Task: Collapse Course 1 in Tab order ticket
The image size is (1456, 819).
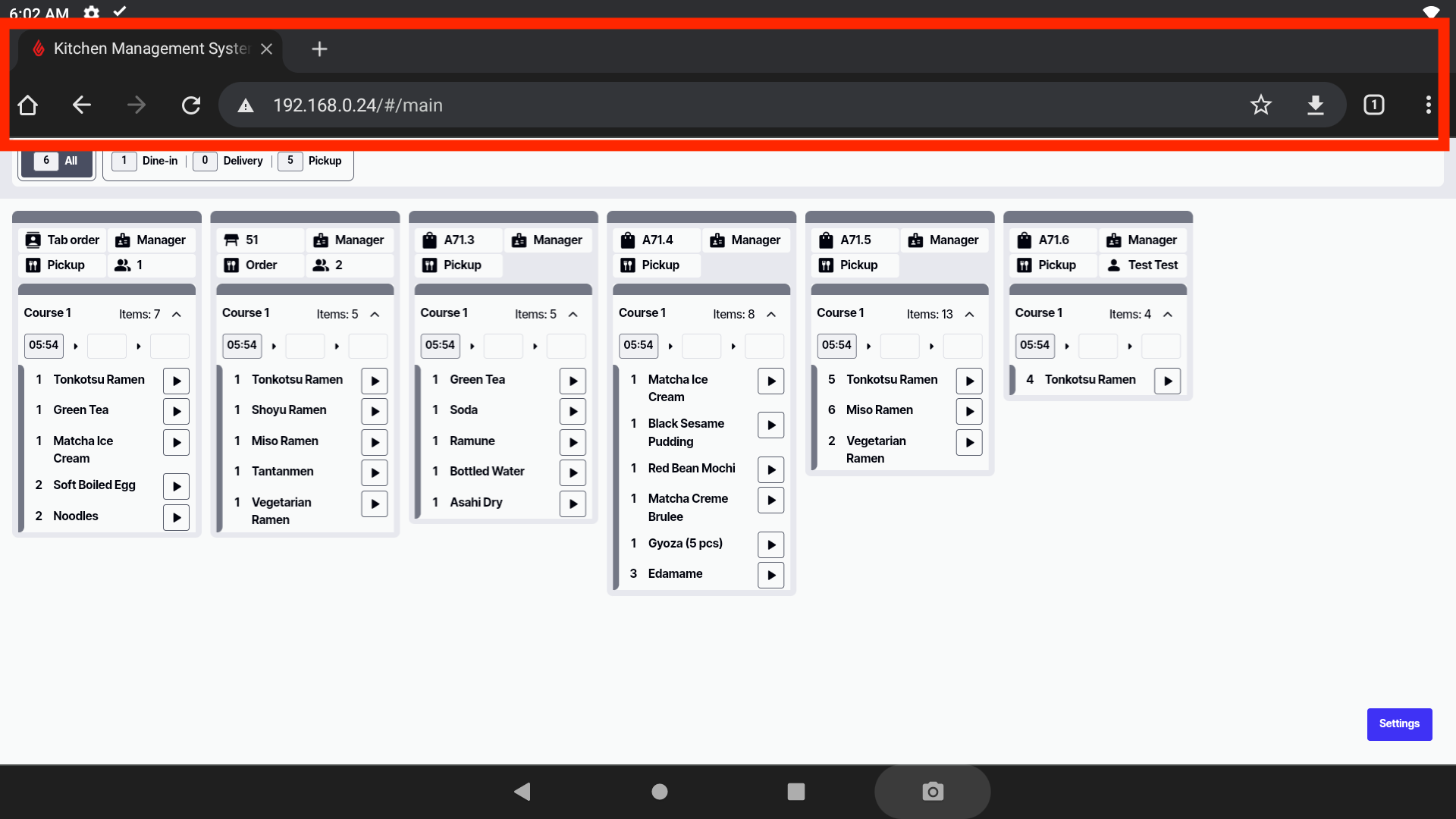Action: [177, 314]
